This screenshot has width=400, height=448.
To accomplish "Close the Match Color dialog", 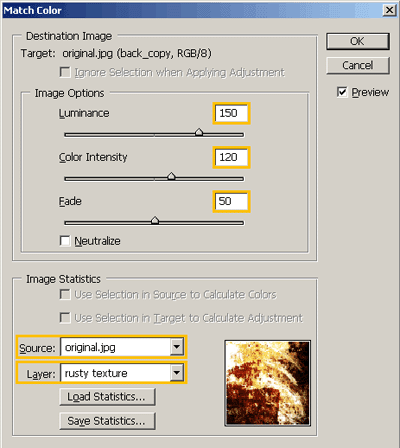I will [x=389, y=10].
